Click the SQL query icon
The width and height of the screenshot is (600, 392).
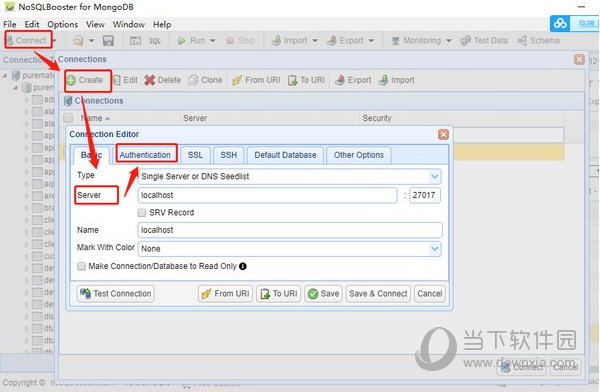point(155,41)
